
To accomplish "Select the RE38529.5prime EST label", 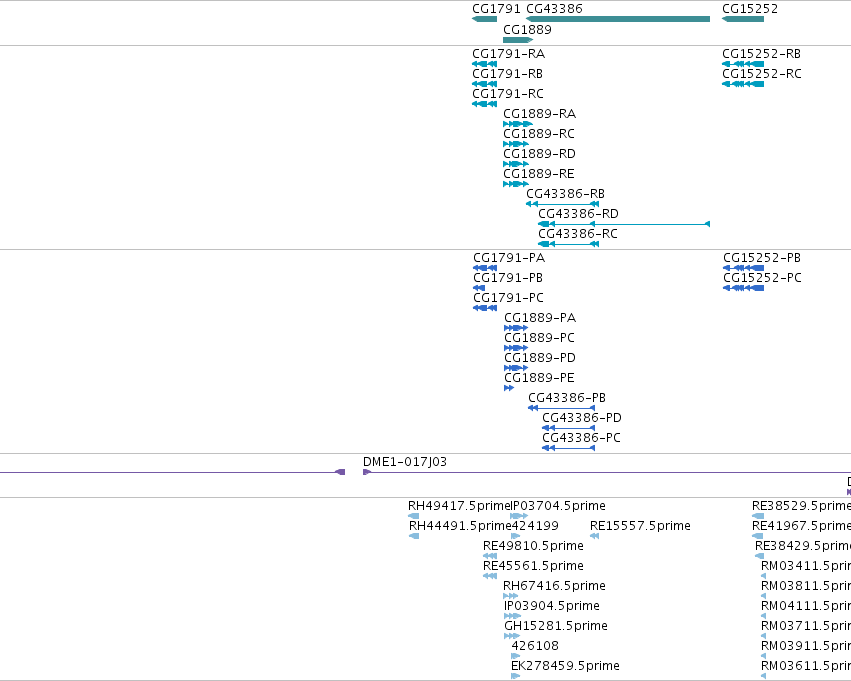I will [802, 506].
